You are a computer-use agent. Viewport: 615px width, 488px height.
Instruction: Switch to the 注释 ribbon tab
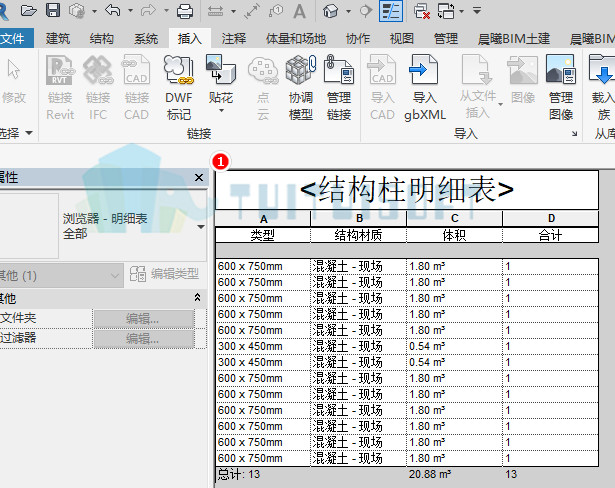[234, 38]
